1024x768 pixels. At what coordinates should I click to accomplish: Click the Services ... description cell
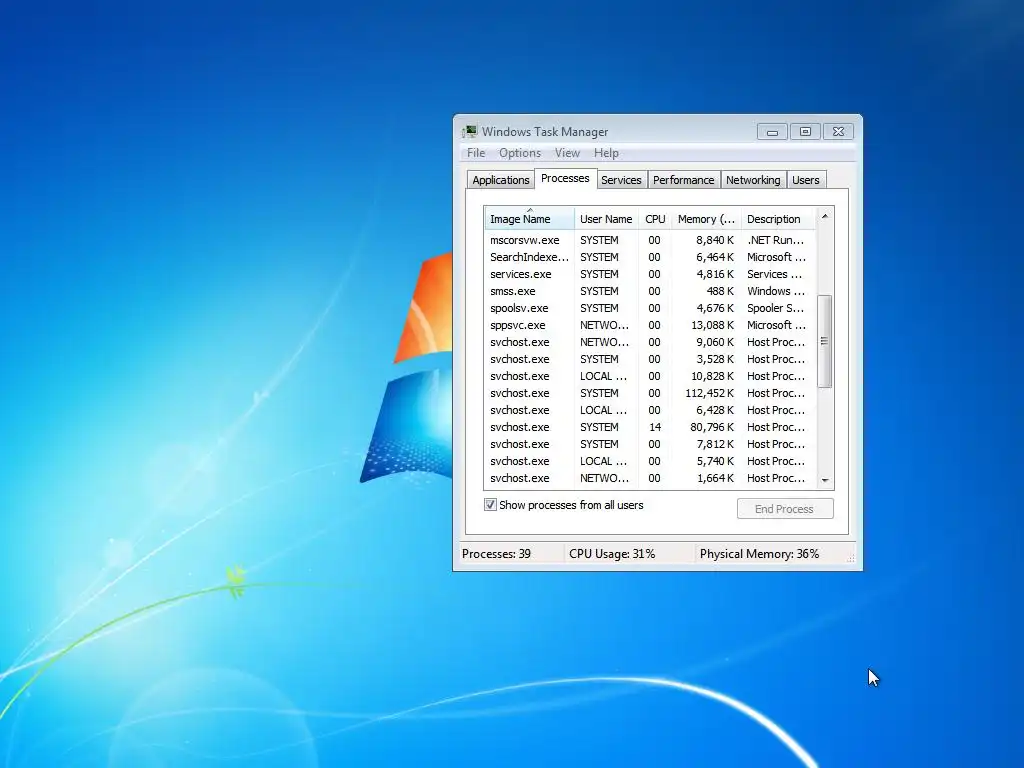[775, 274]
